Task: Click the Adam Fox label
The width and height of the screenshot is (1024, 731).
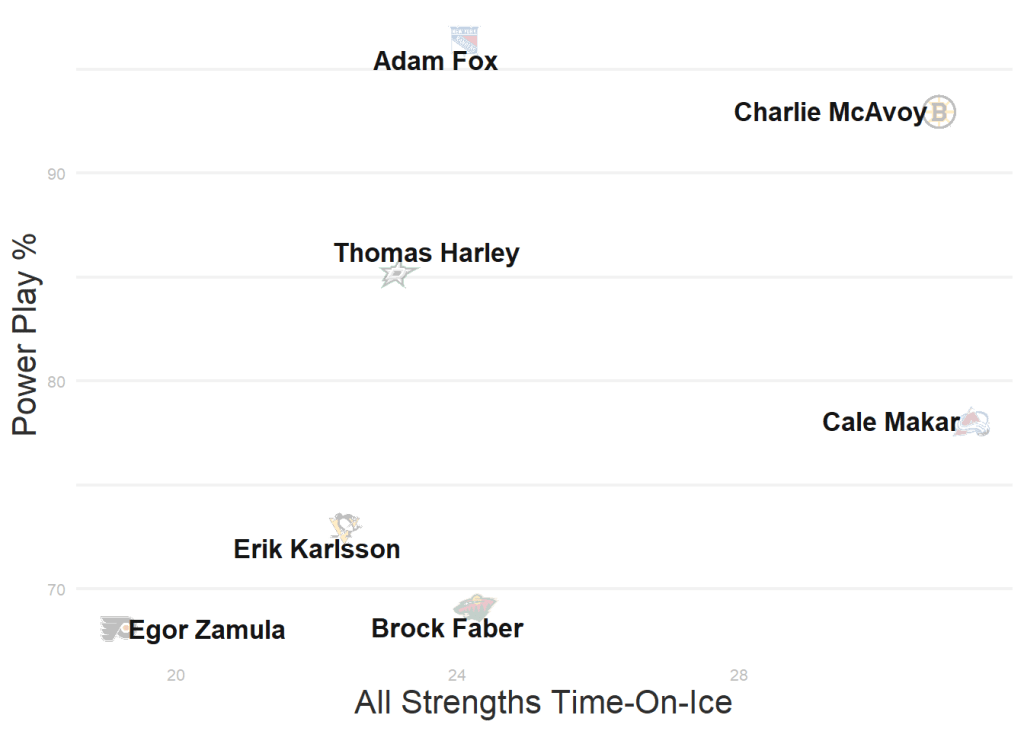Action: click(435, 62)
